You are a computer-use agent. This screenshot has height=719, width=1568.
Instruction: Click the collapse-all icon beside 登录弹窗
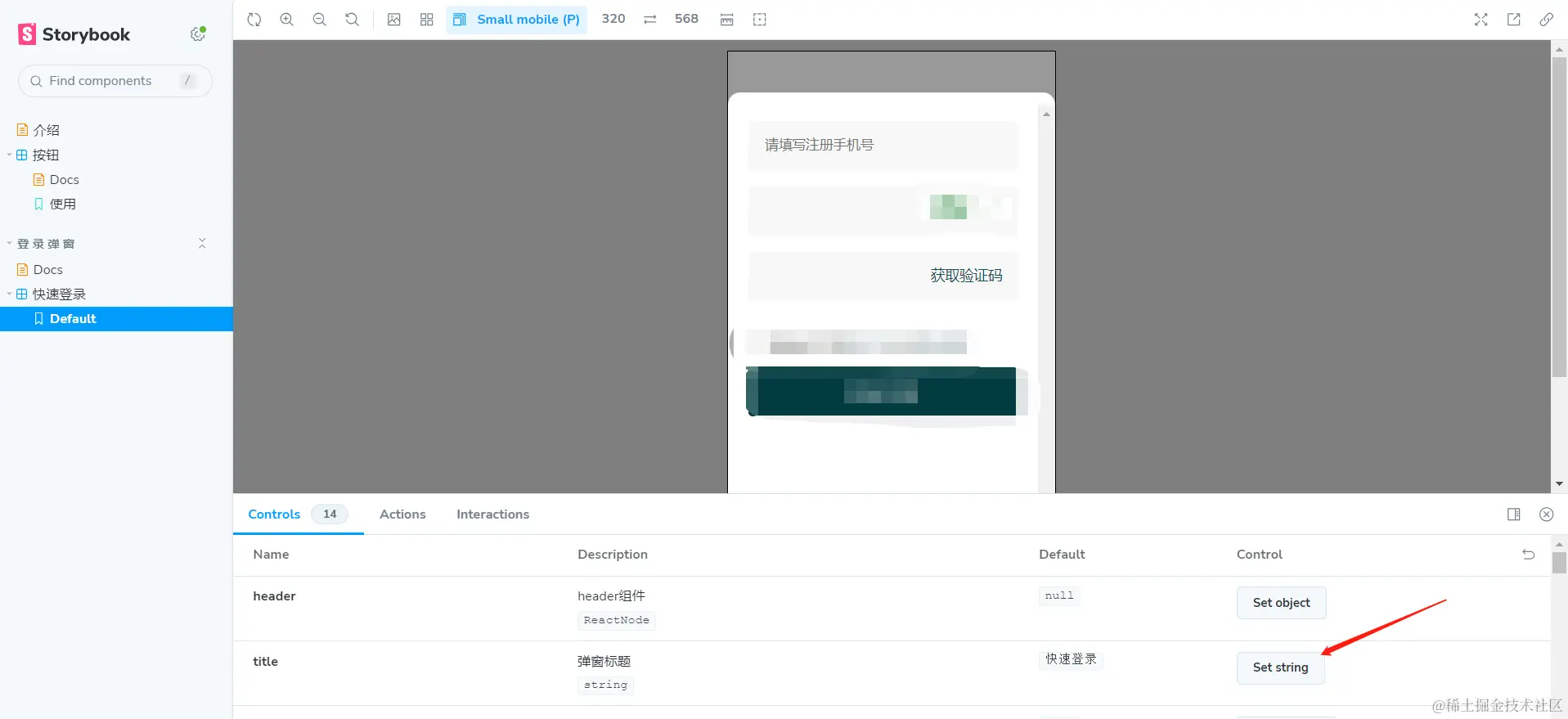[x=202, y=244]
